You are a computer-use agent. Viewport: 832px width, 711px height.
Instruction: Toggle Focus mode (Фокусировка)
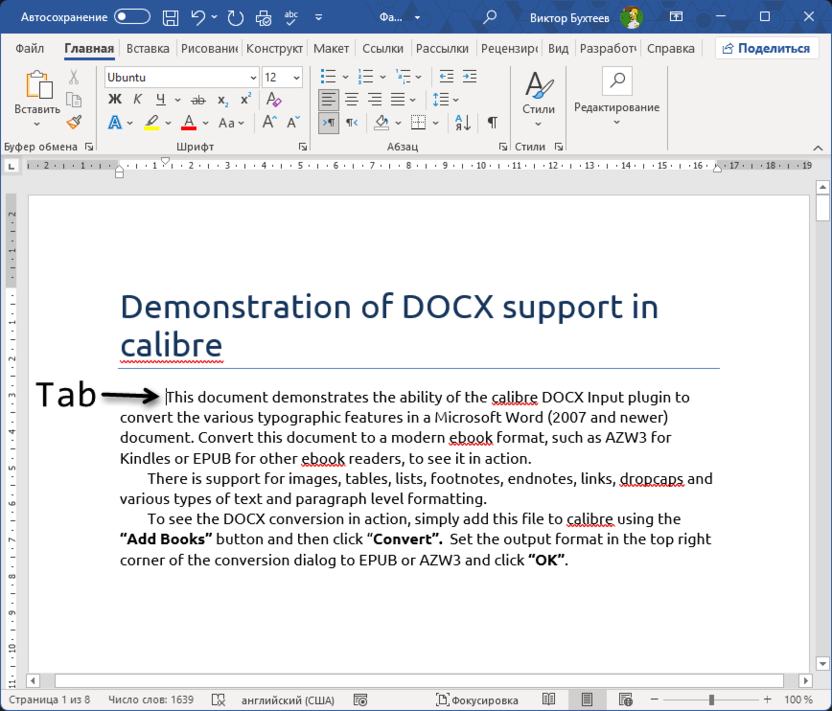pyautogui.click(x=477, y=700)
